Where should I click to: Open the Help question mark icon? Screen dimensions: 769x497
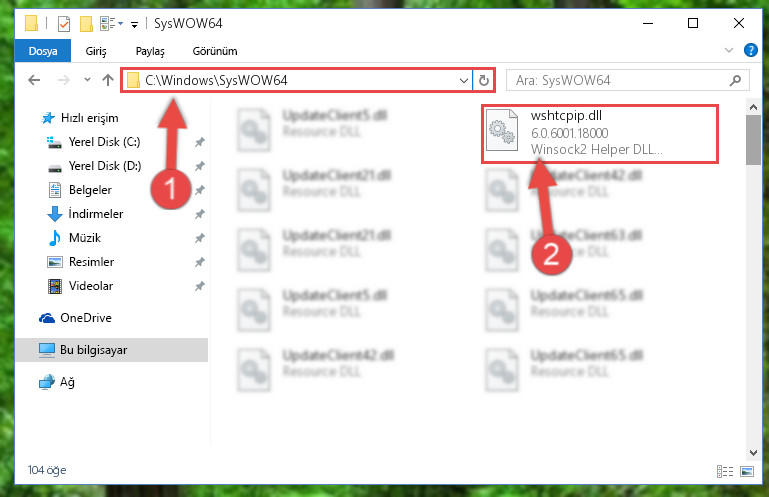coord(750,50)
